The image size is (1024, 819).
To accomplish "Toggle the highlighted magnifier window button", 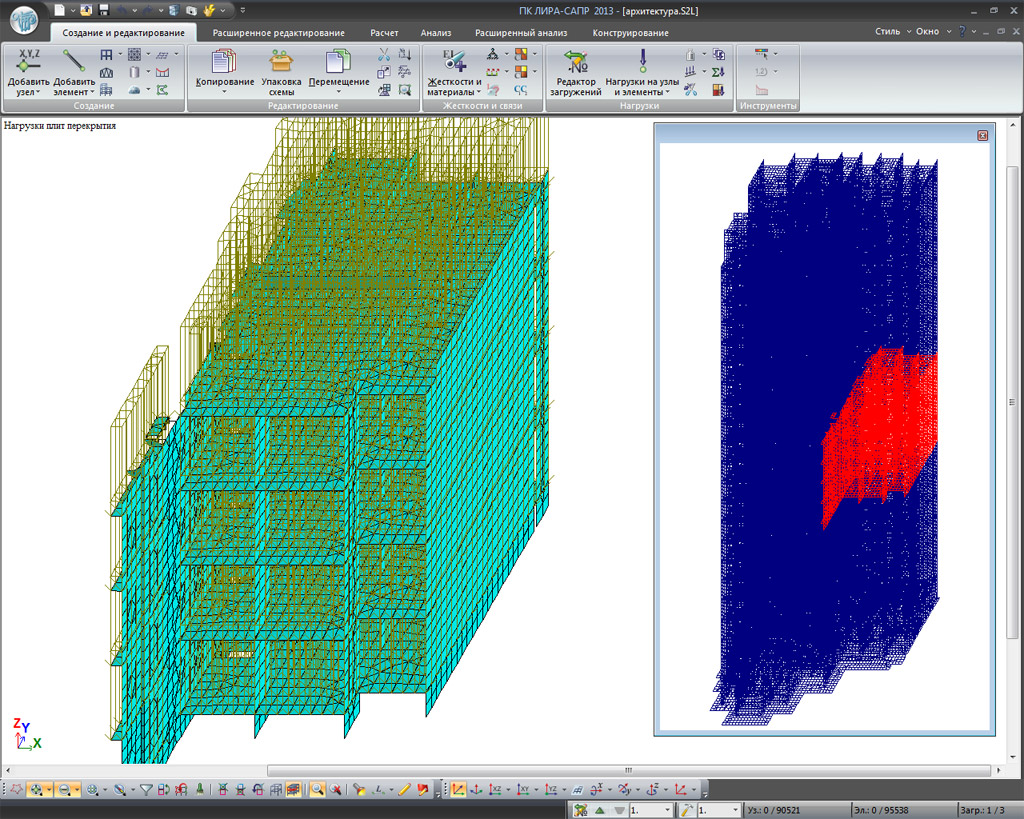I will 317,790.
